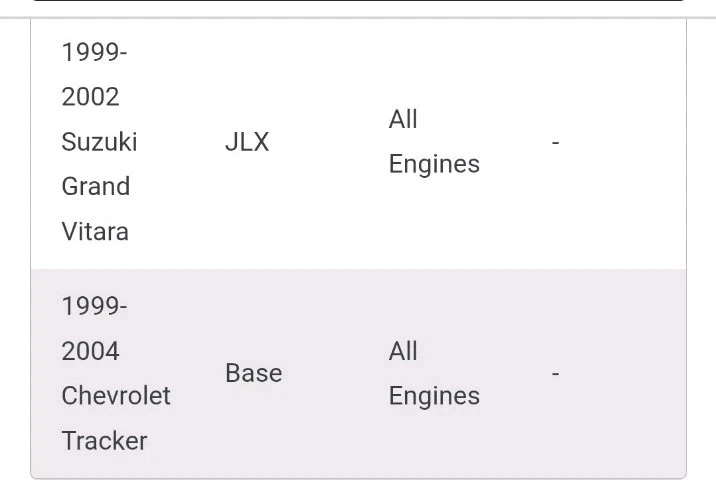Image resolution: width=716 pixels, height=500 pixels.
Task: Click the table's bottom border under Tracker row
Action: point(358,478)
